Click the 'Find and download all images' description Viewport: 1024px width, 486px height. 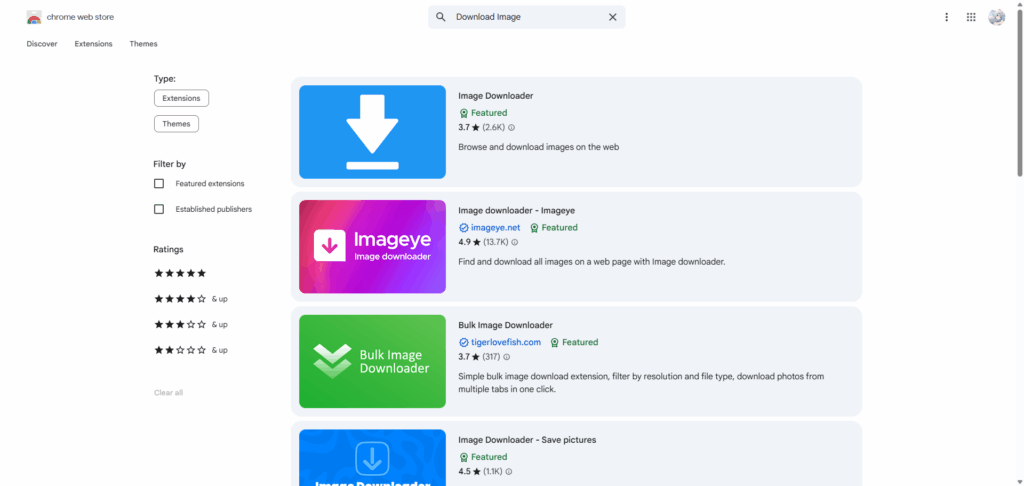coord(592,262)
